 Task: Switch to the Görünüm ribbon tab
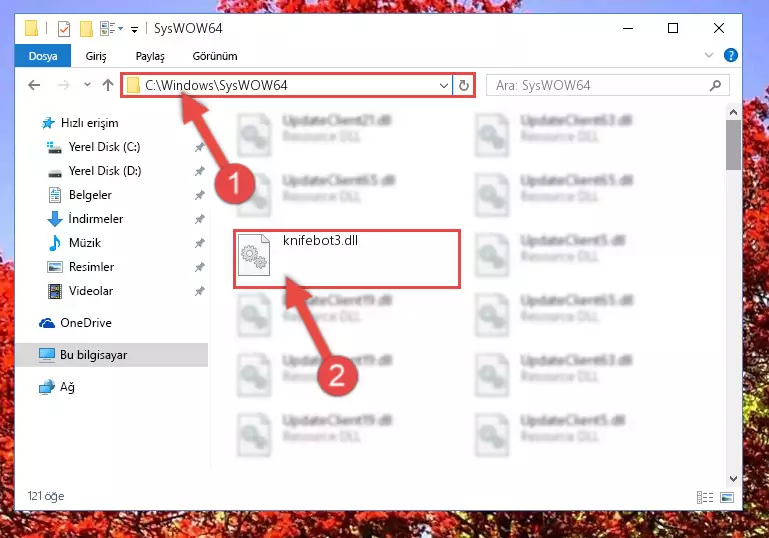click(x=215, y=56)
